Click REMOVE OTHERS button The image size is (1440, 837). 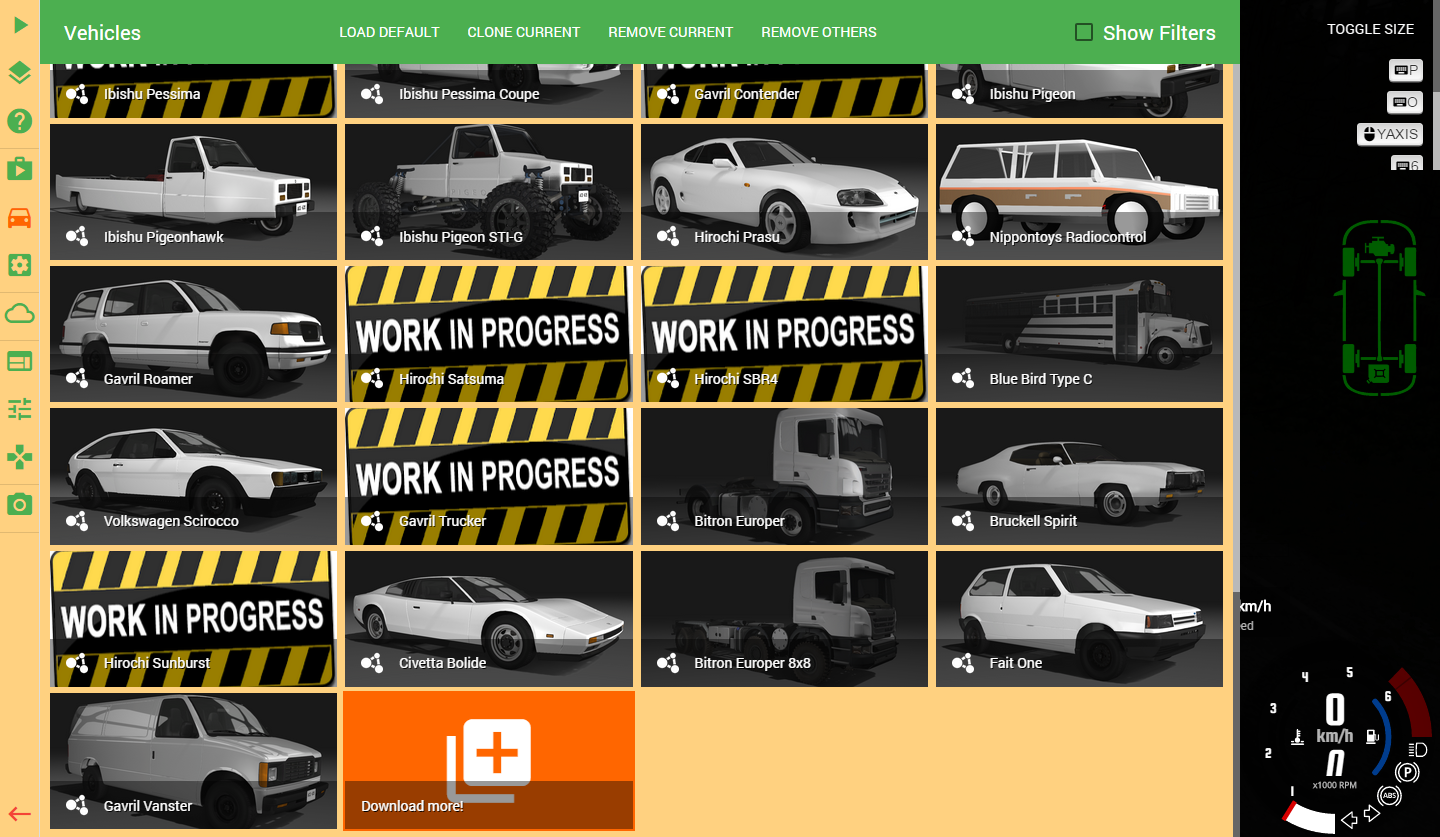(x=819, y=32)
